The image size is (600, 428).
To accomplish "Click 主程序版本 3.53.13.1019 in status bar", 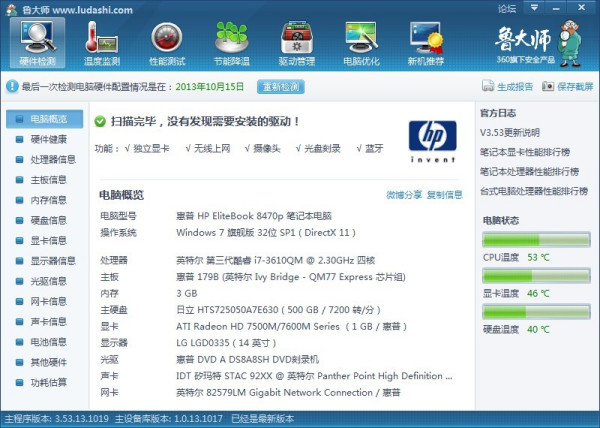I will point(57,419).
